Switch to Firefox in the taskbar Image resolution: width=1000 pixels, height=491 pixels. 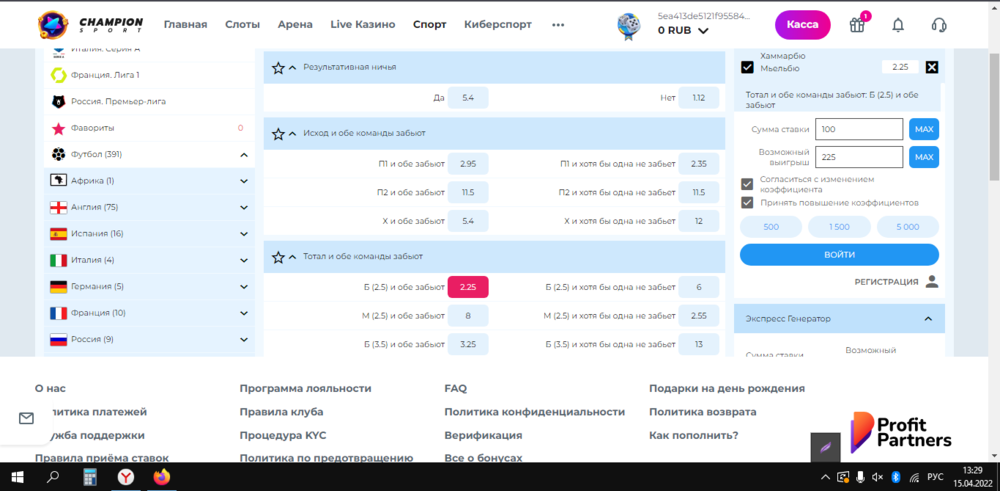pyautogui.click(x=163, y=477)
